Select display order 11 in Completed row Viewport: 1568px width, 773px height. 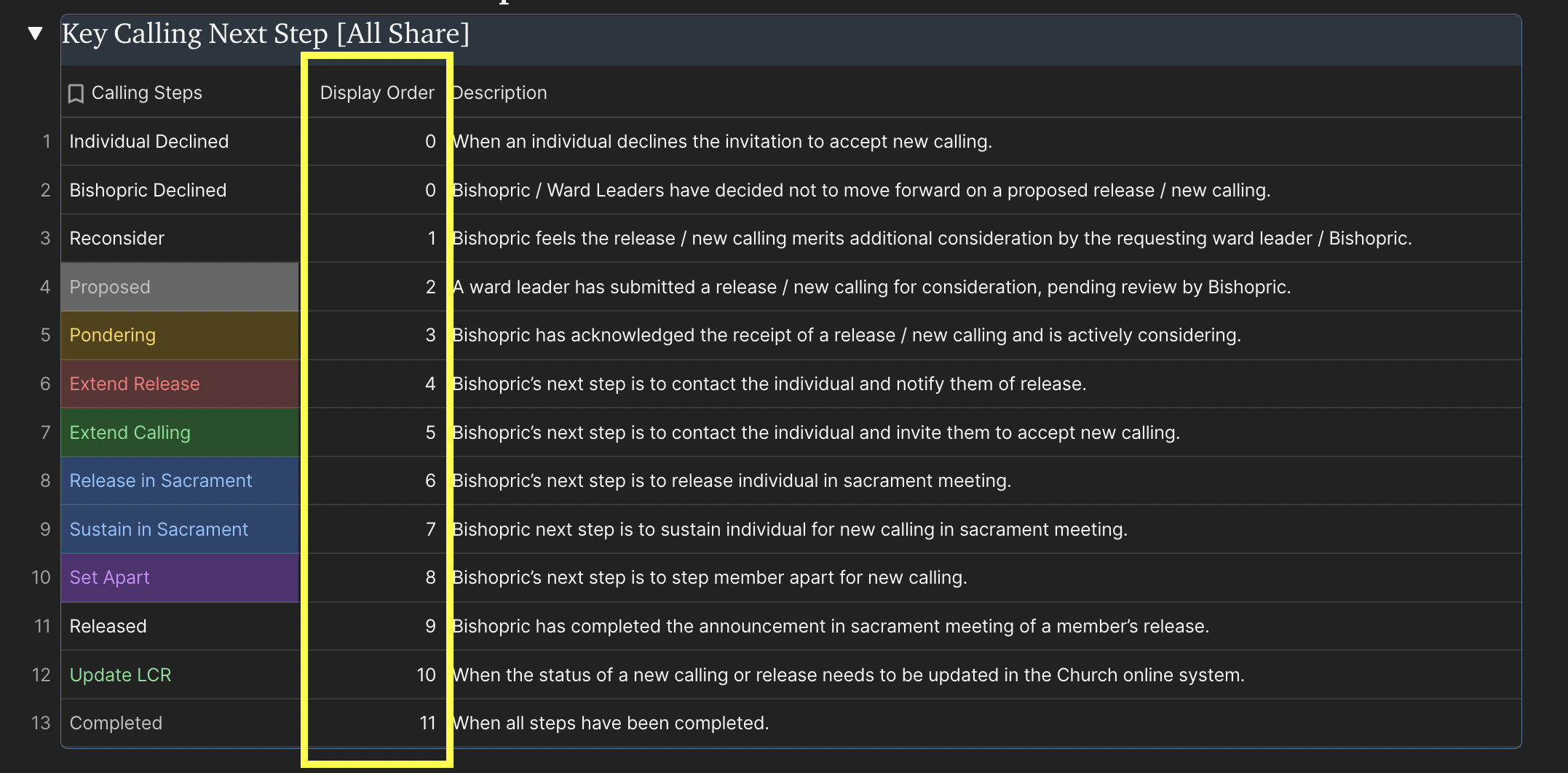tap(428, 723)
